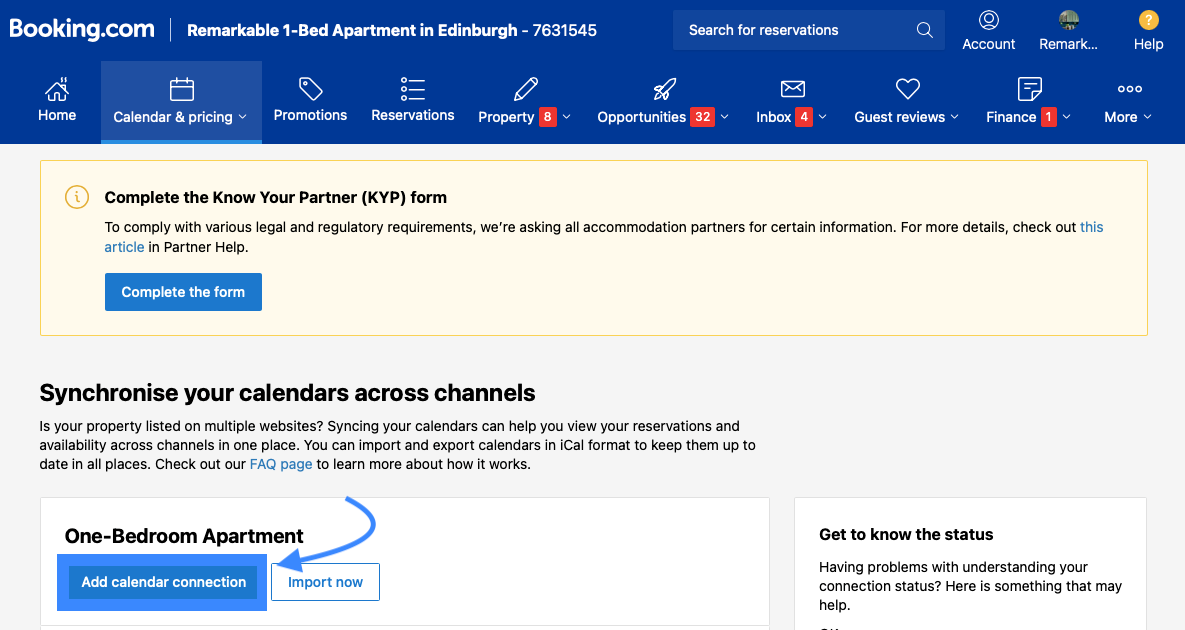Click the search magnifier icon
This screenshot has width=1185, height=630.
pos(923,30)
